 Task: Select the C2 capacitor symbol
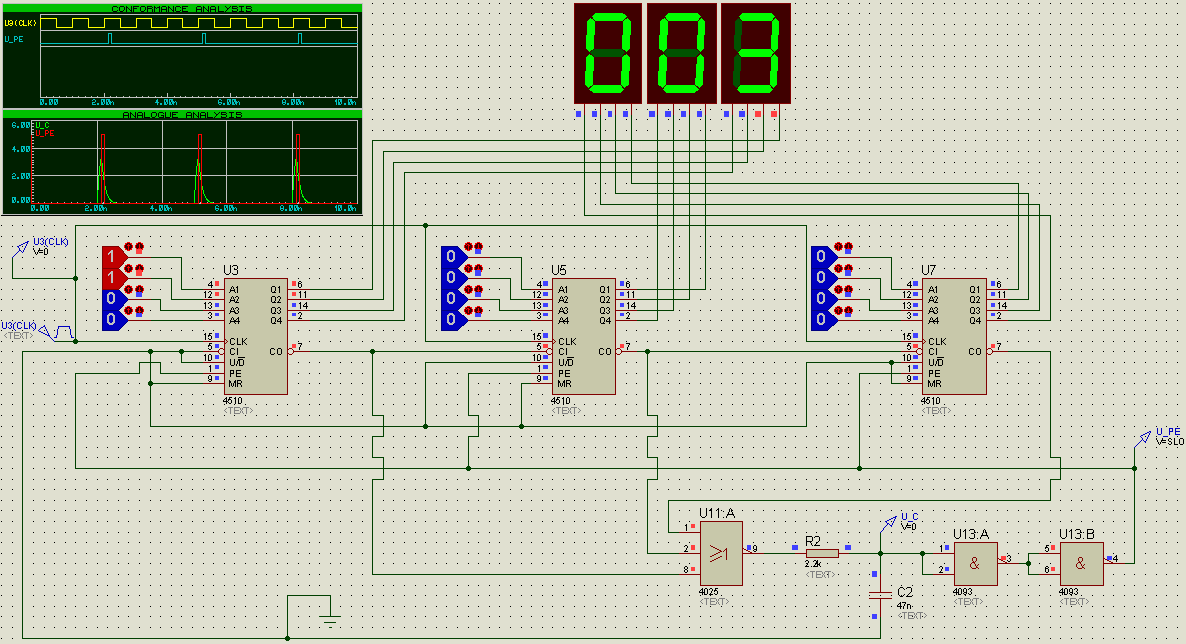(x=880, y=595)
